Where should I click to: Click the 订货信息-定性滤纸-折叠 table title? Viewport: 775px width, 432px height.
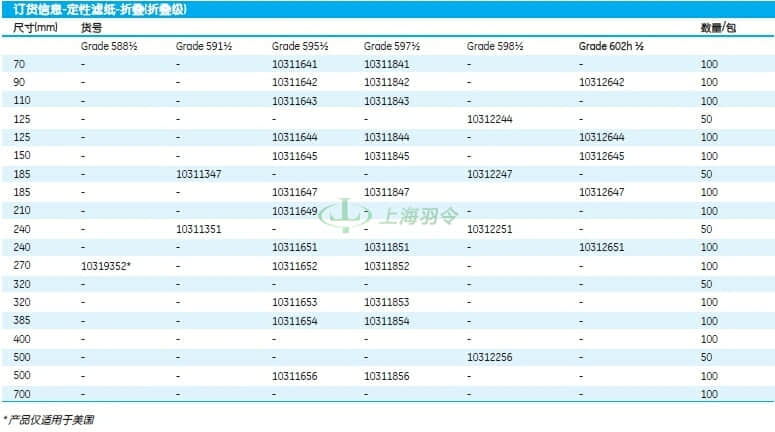click(x=98, y=9)
